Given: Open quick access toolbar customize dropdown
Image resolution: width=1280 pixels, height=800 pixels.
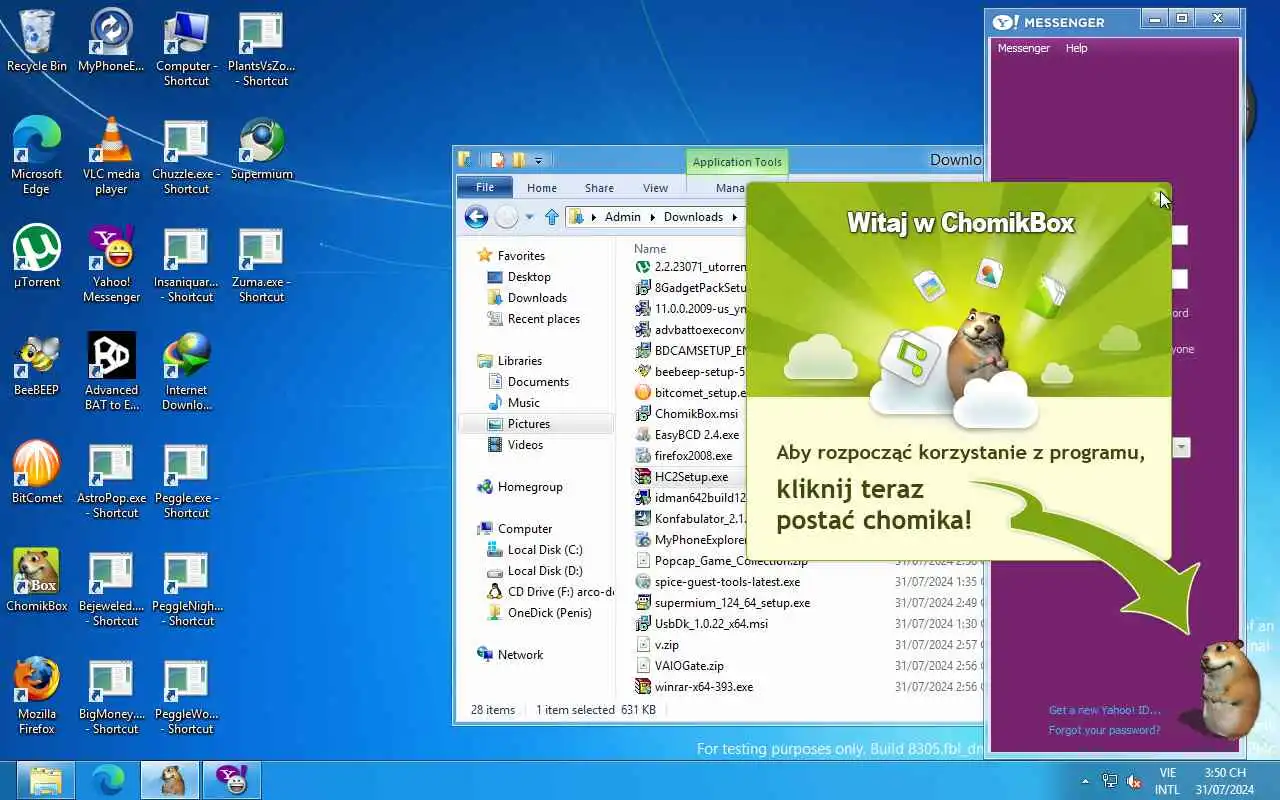Looking at the screenshot, I should (x=538, y=160).
